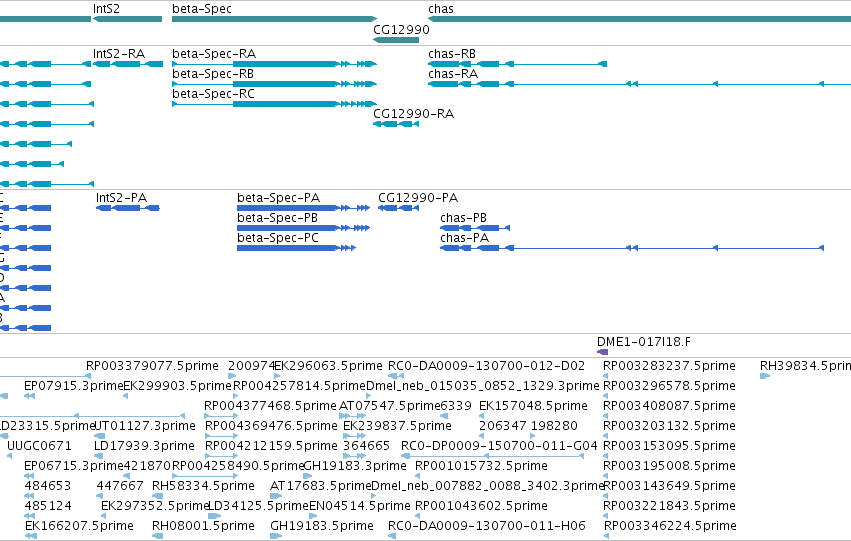Image resolution: width=851 pixels, height=541 pixels.
Task: Select the CG12990-RA transcript
Action: click(x=396, y=124)
